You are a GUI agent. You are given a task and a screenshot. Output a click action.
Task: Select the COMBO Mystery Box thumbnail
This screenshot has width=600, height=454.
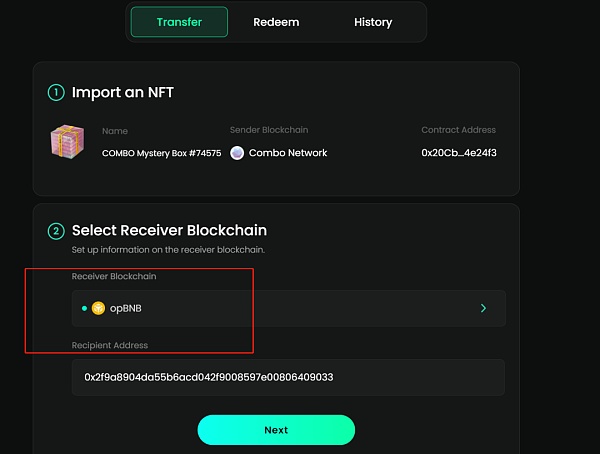pos(68,142)
